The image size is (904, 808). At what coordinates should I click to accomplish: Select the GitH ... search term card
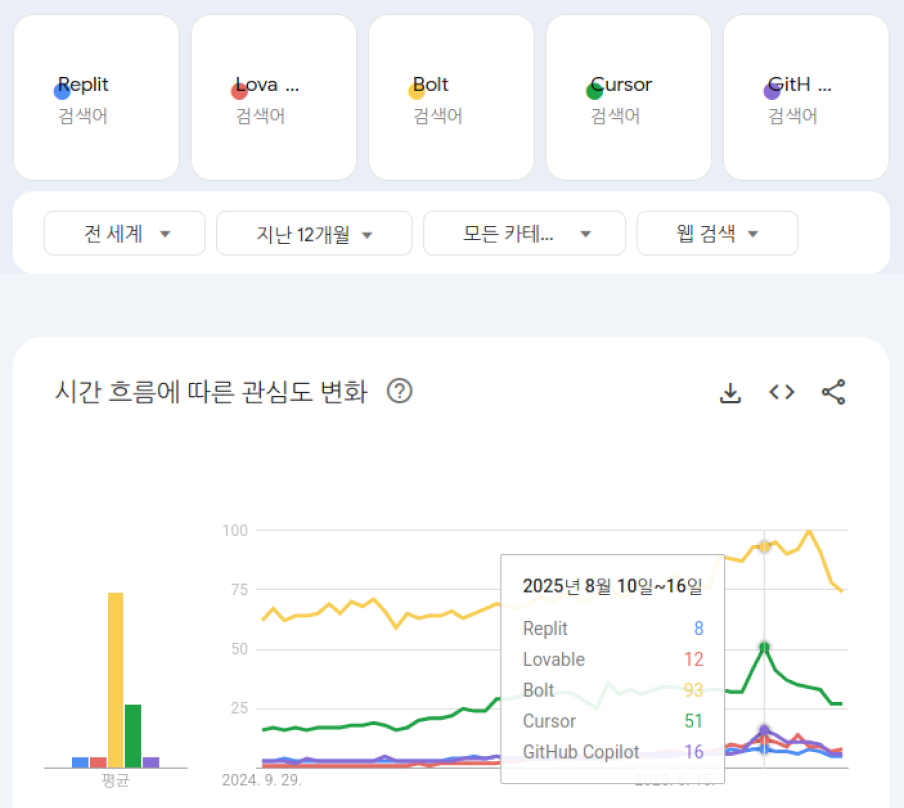coord(807,97)
